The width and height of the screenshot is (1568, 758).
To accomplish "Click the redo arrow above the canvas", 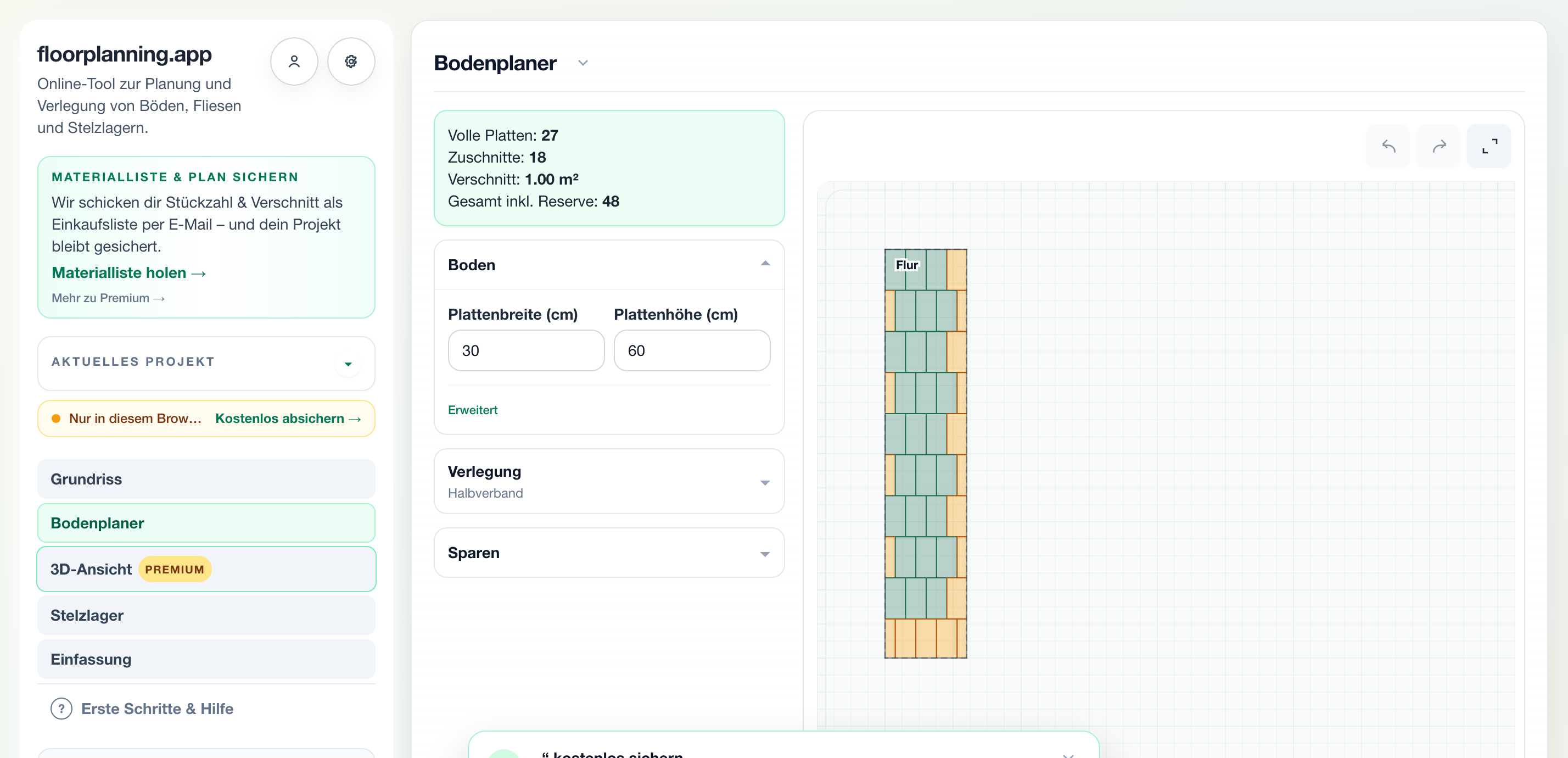I will [x=1439, y=146].
